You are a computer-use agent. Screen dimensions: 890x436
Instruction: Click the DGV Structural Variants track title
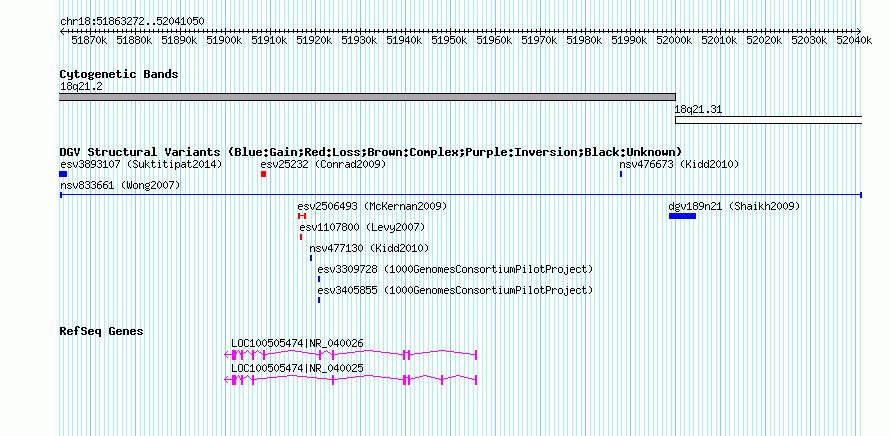point(371,152)
